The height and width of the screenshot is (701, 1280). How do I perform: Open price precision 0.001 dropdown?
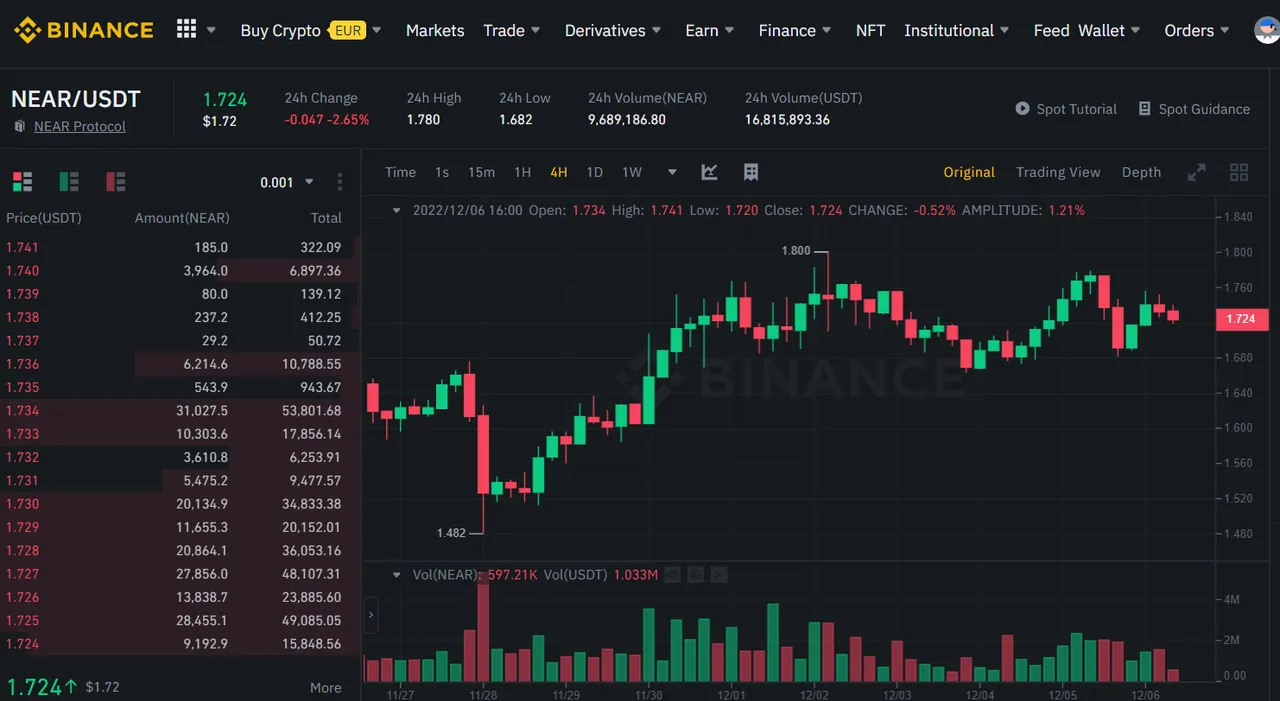pos(287,182)
